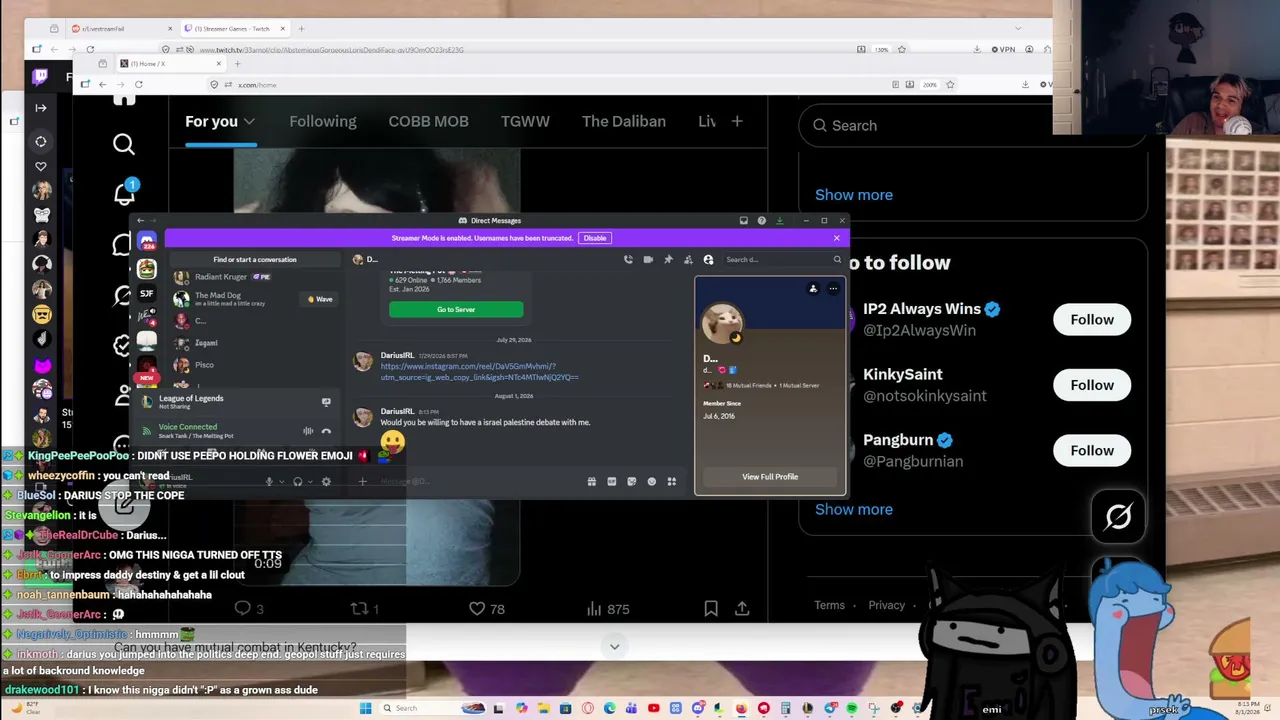Open Discord user settings gear
This screenshot has height=720, width=1280.
click(326, 482)
